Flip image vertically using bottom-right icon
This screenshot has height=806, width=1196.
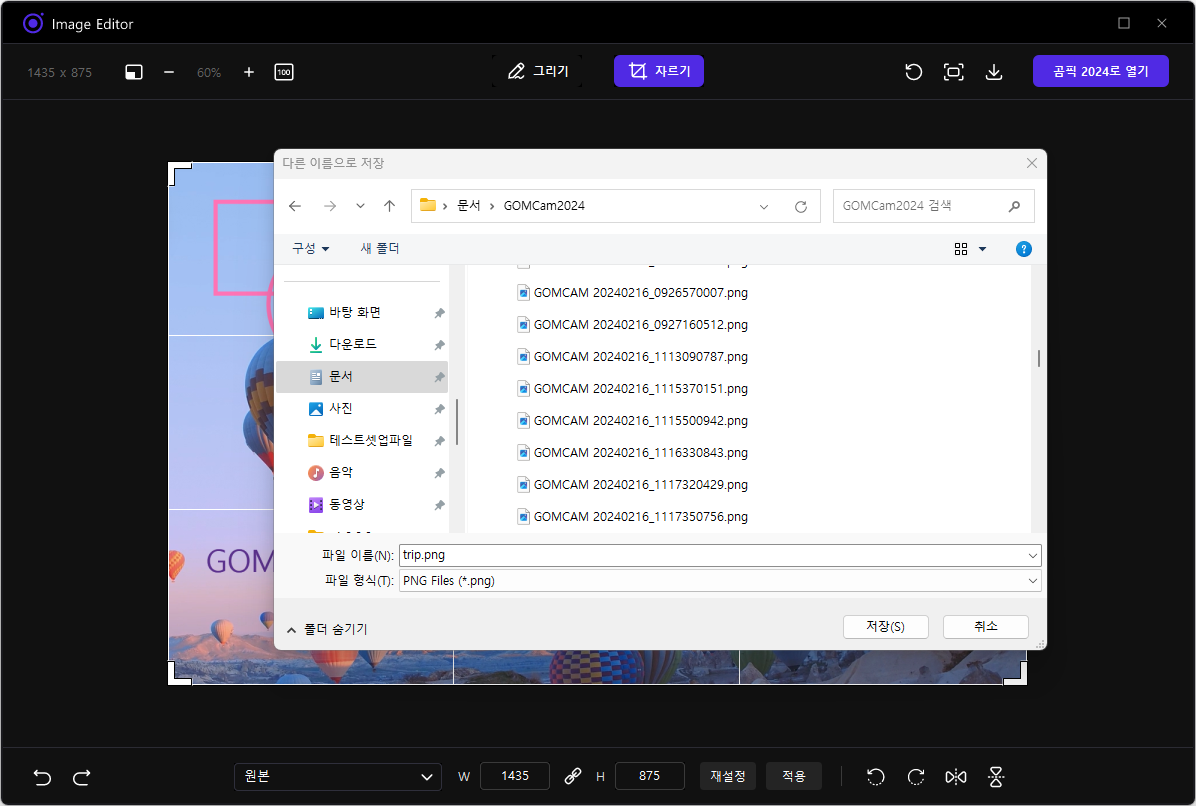[x=995, y=777]
